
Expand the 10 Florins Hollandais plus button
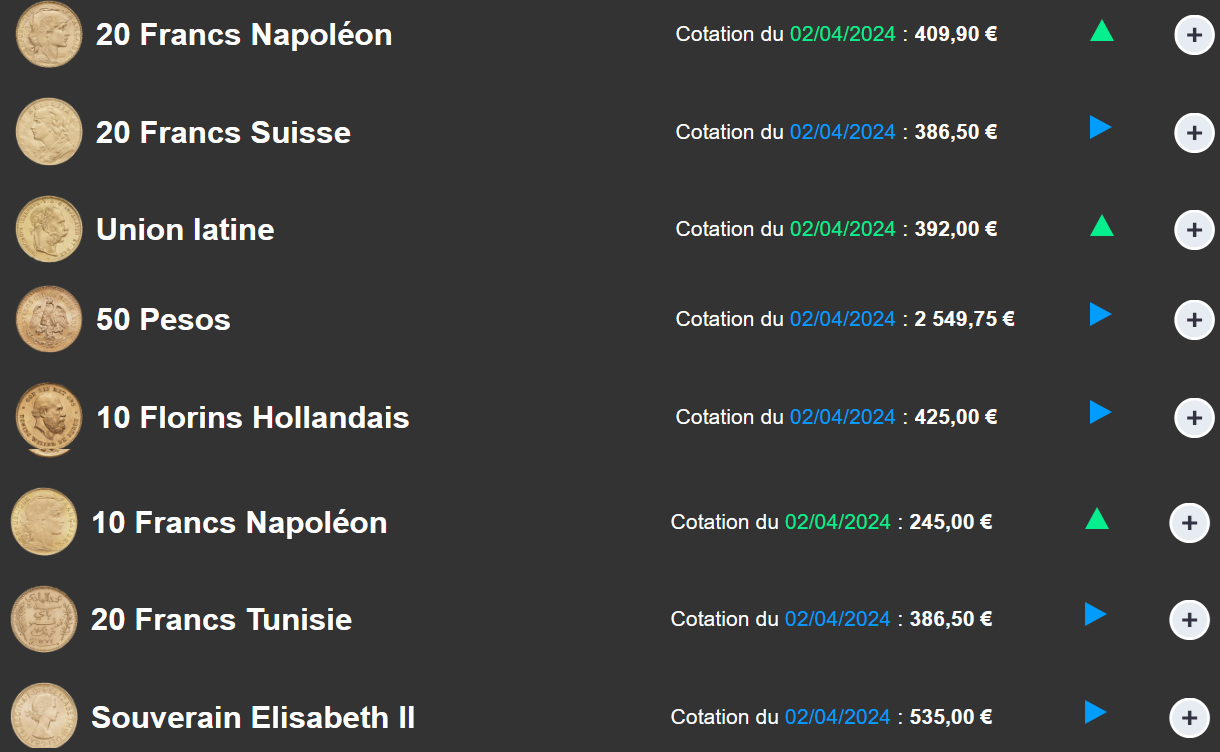tap(1194, 418)
